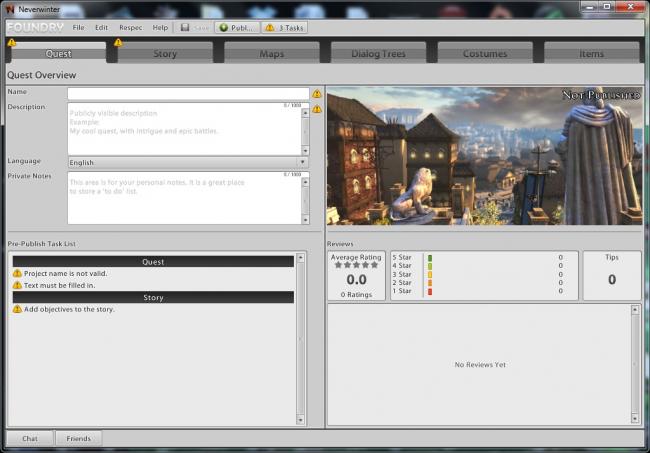This screenshot has width=650, height=453.
Task: Open the Respec menu
Action: 131,27
